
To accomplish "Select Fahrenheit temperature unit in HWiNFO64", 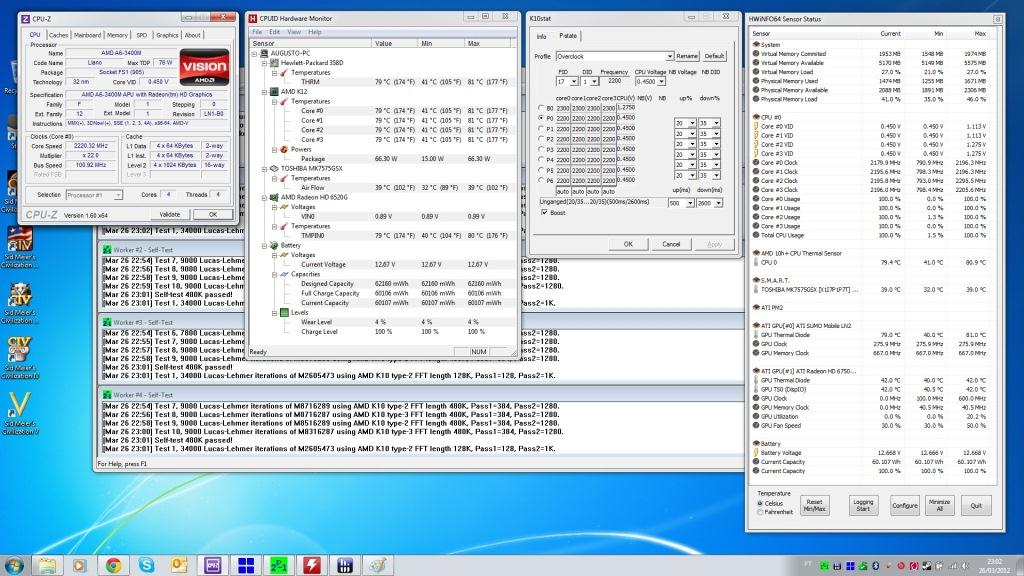I will [x=760, y=512].
